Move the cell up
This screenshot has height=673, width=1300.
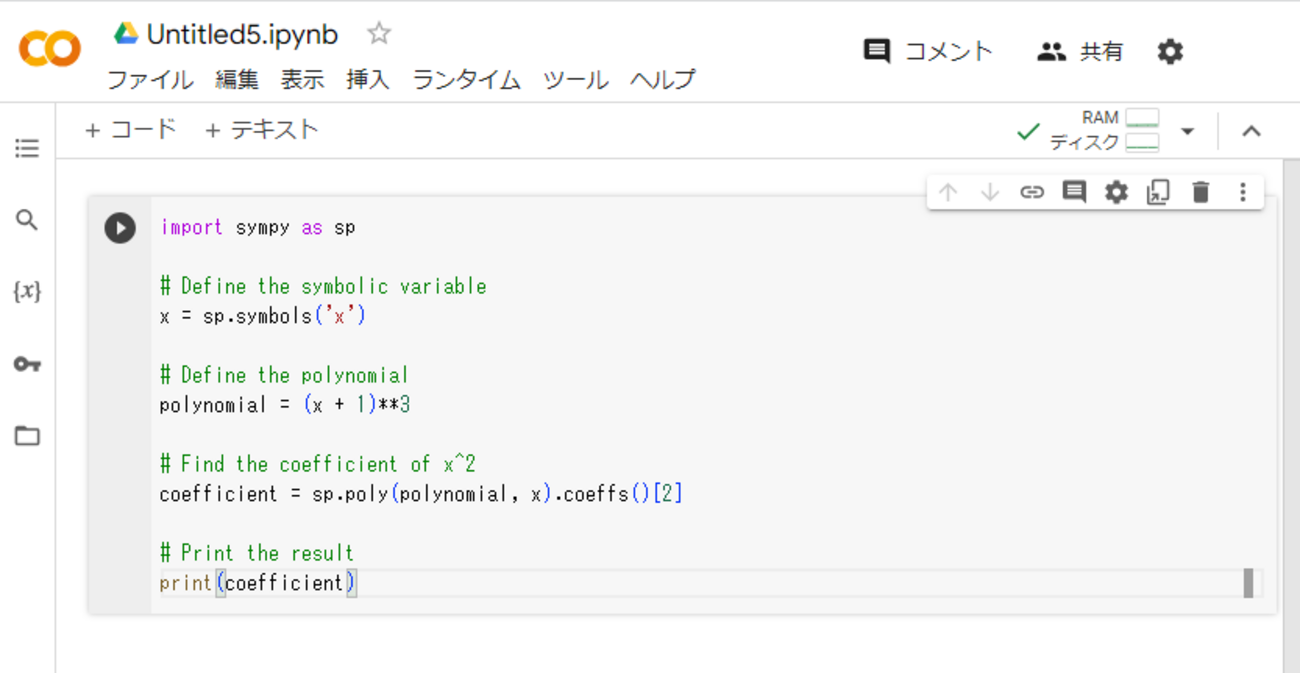948,191
